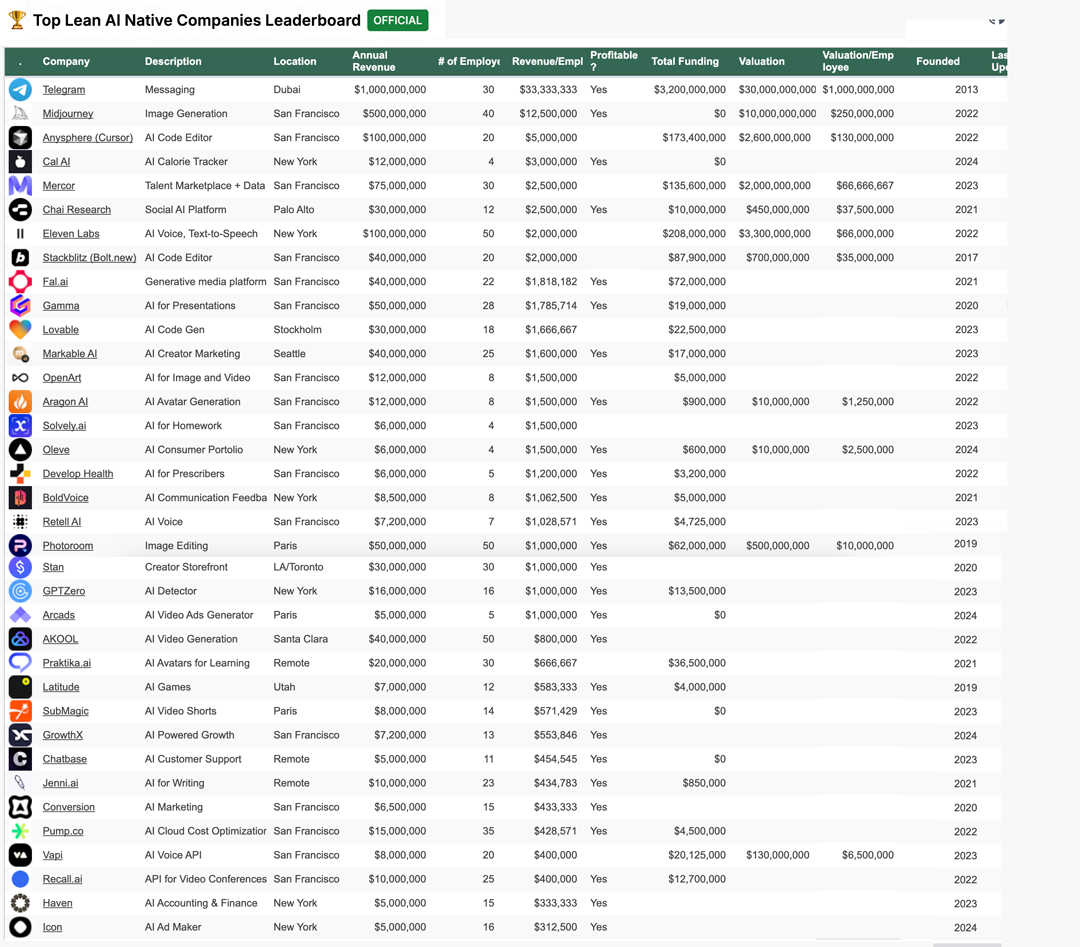
Task: Click the Fal.ai red logo icon
Action: (x=20, y=282)
